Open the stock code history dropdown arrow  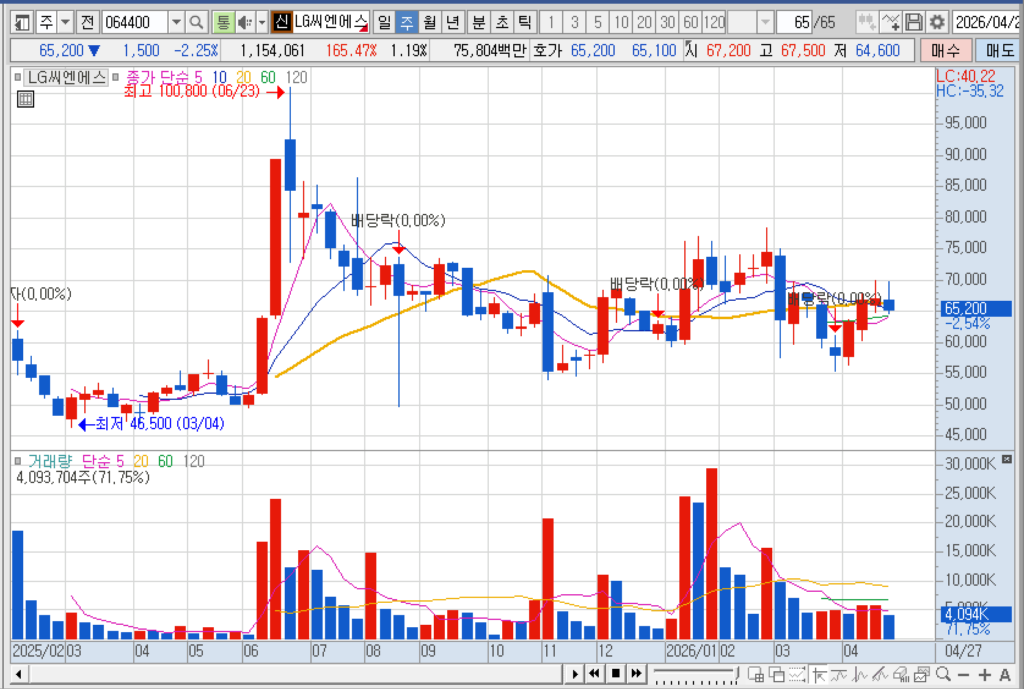176,23
